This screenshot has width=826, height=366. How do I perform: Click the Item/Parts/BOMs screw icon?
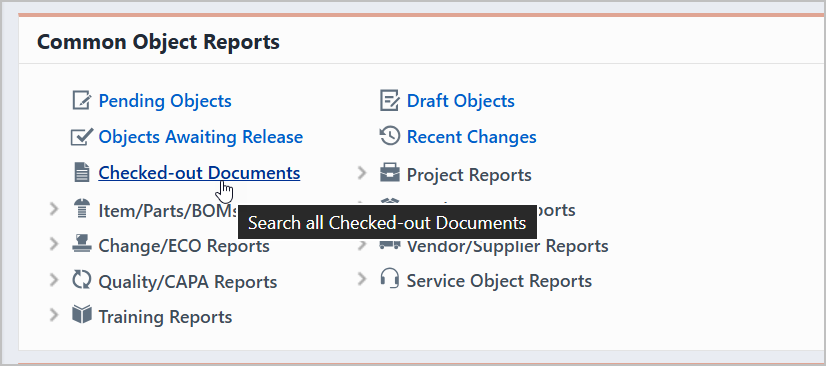81,209
